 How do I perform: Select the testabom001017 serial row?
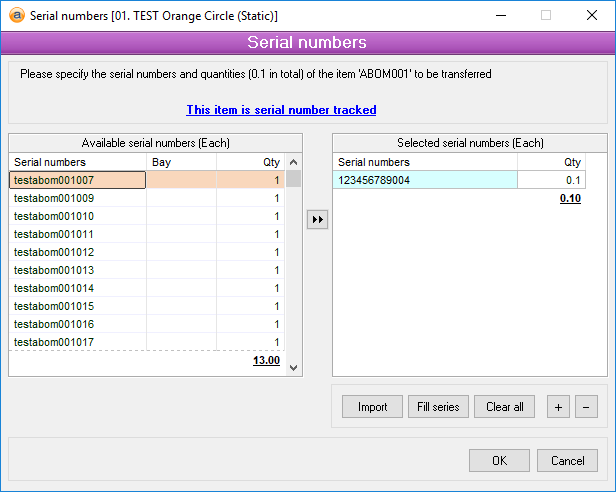78,342
